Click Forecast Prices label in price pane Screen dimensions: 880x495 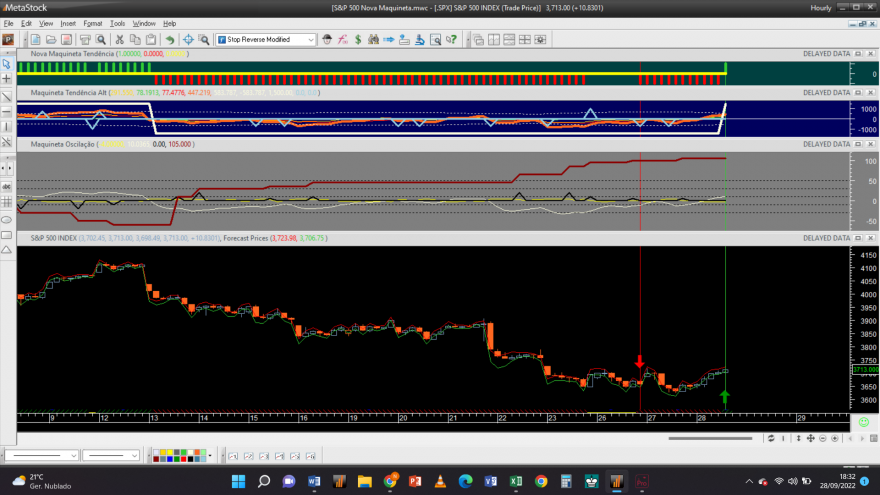pos(246,238)
